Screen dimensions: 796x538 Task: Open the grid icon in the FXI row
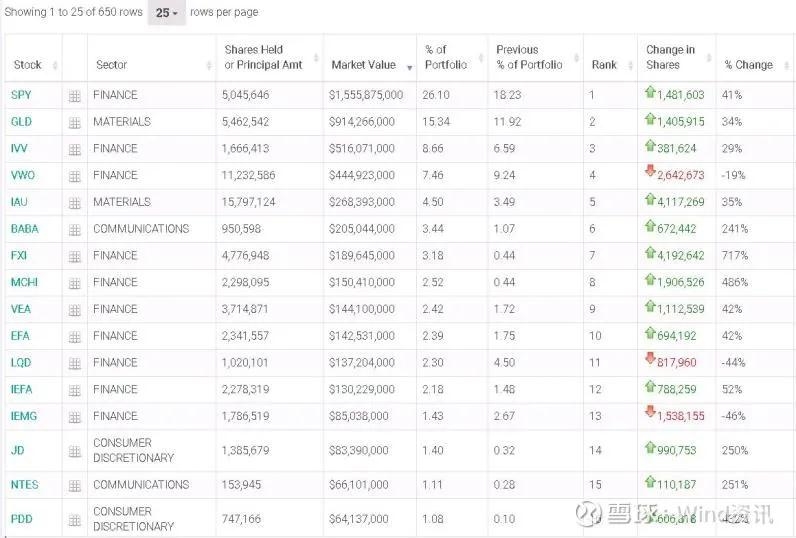pos(75,256)
